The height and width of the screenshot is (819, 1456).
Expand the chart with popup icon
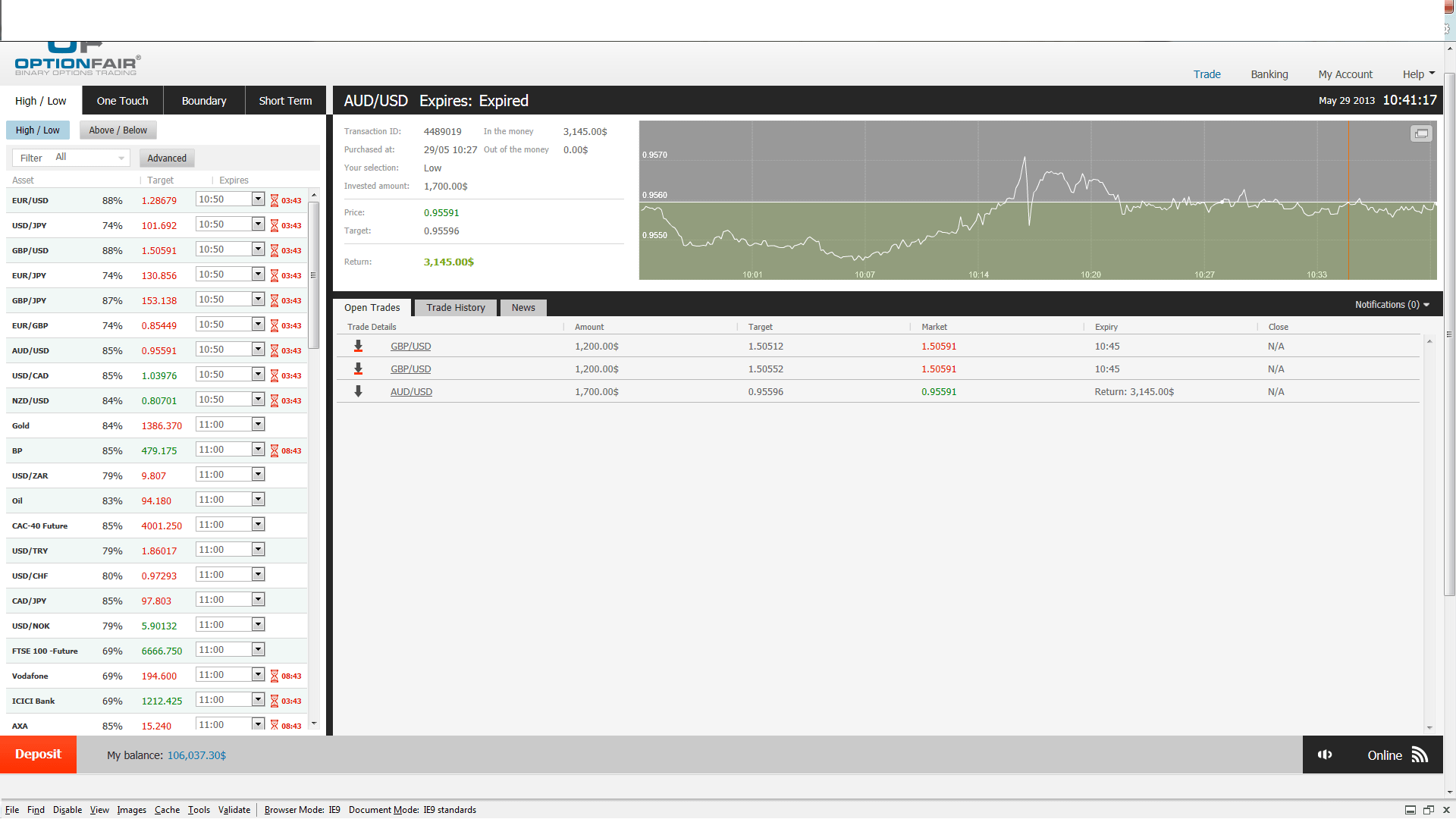pos(1421,133)
